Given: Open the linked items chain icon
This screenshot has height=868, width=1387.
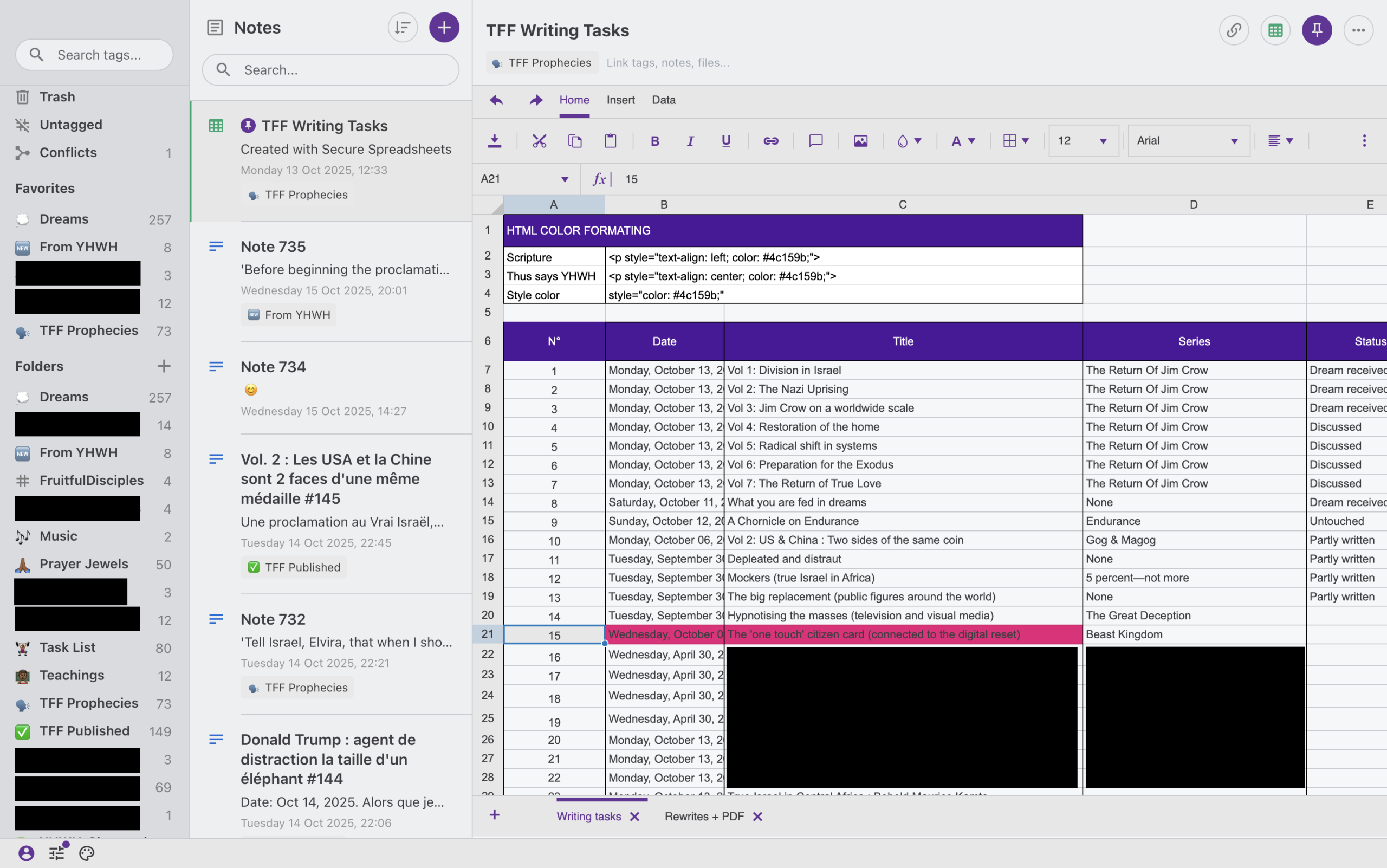Looking at the screenshot, I should pyautogui.click(x=1233, y=30).
